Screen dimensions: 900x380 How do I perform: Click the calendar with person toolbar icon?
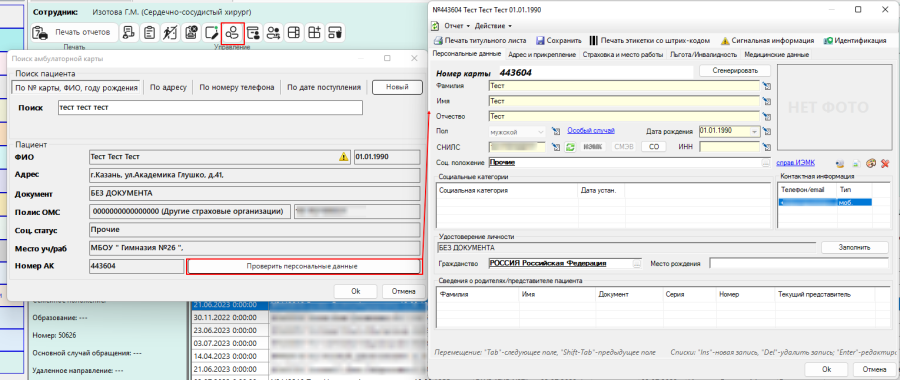254,33
